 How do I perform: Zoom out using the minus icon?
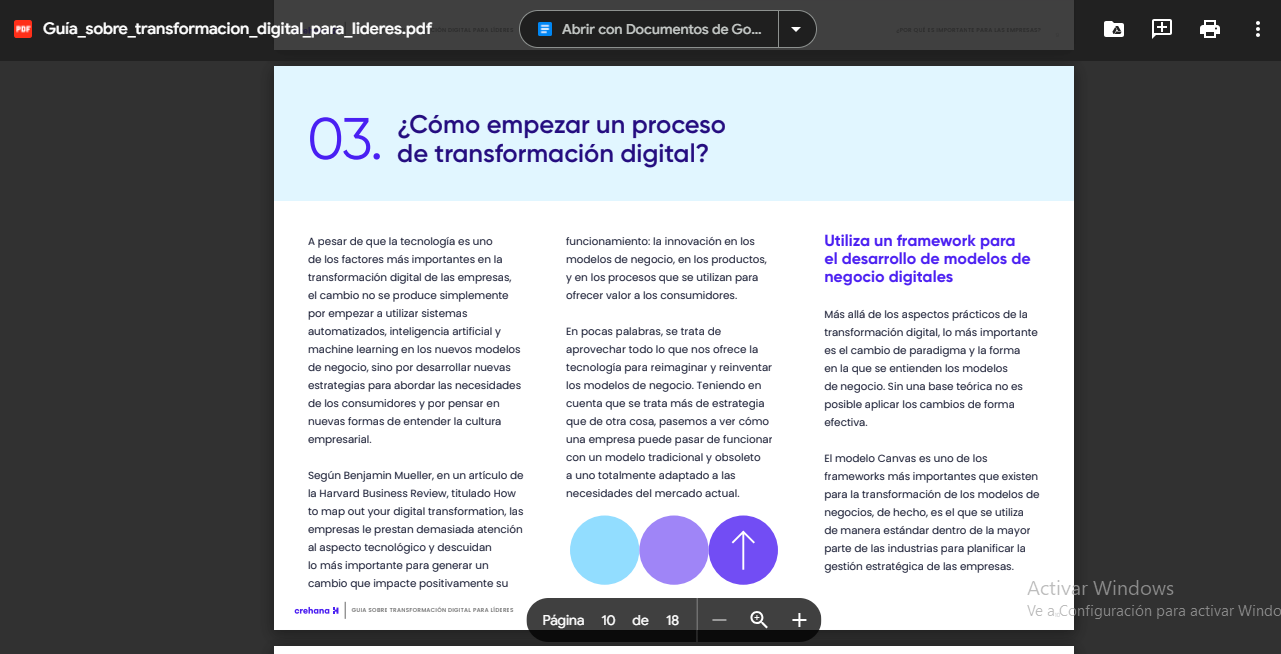(719, 620)
